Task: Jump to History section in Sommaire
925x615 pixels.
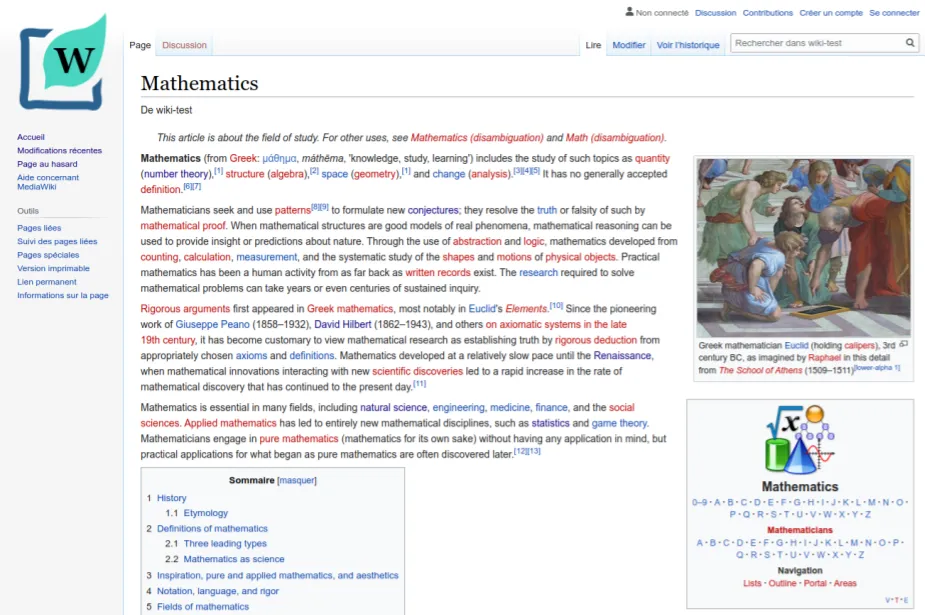Action: [x=171, y=498]
